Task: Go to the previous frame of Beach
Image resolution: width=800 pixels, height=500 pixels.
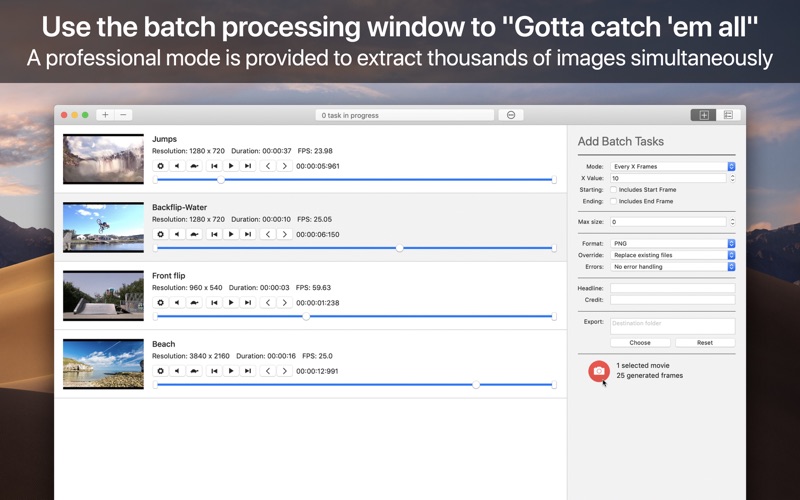Action: pyautogui.click(x=268, y=371)
